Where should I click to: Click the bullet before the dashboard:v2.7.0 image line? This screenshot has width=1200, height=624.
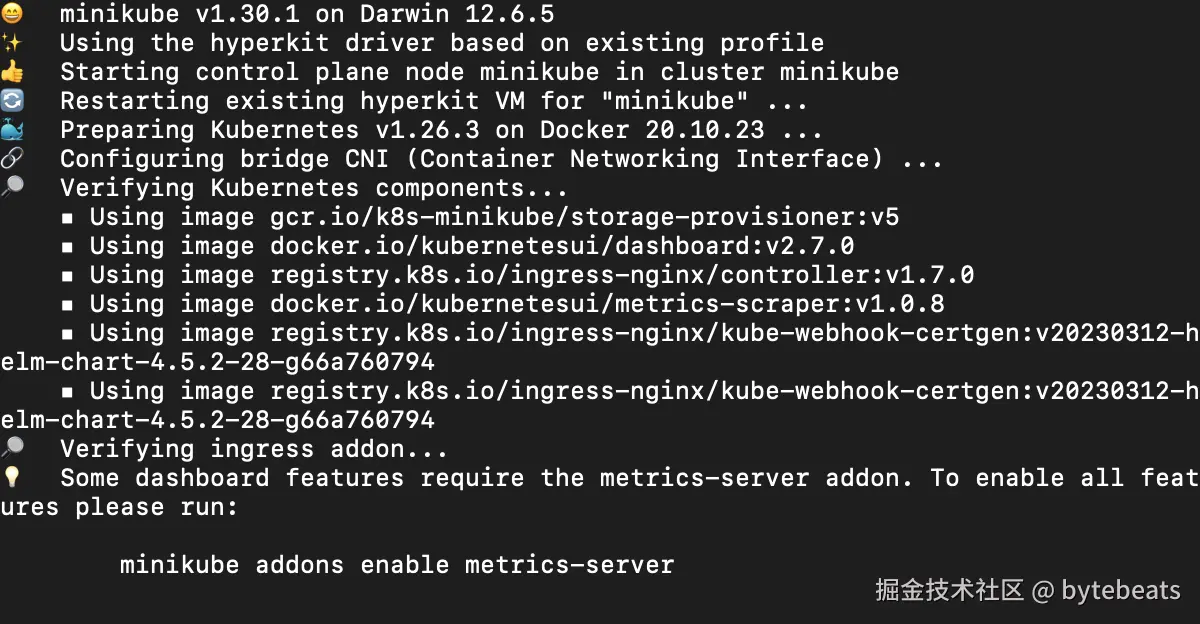pyautogui.click(x=68, y=247)
